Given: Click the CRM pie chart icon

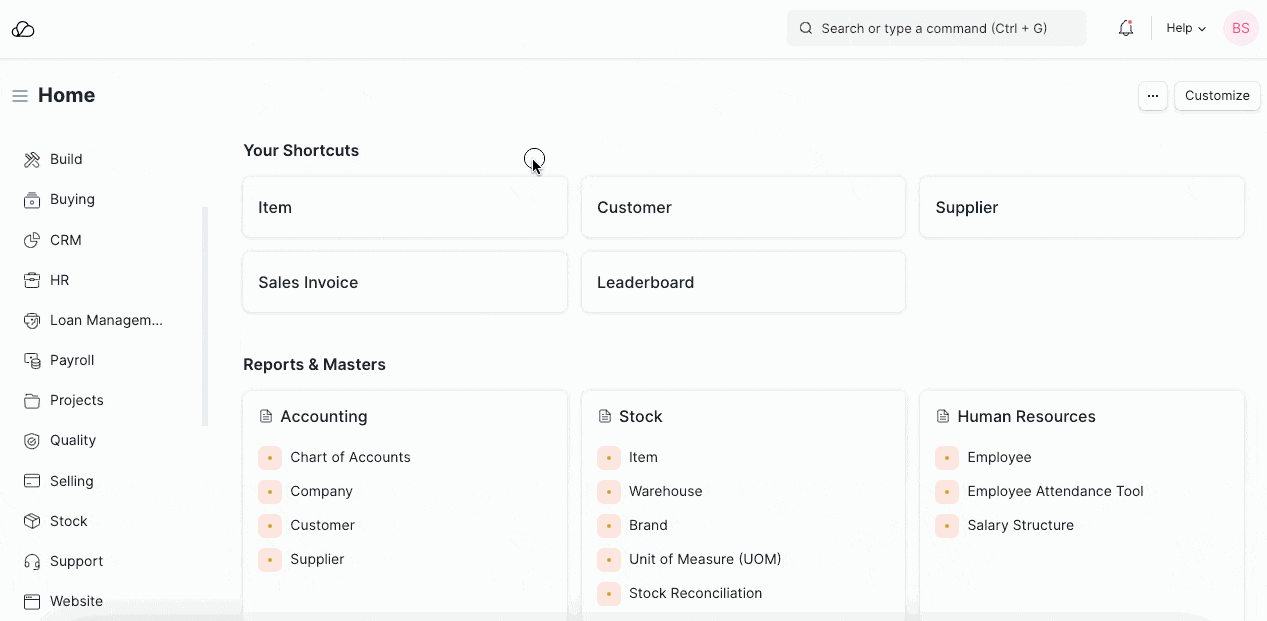Looking at the screenshot, I should 32,240.
